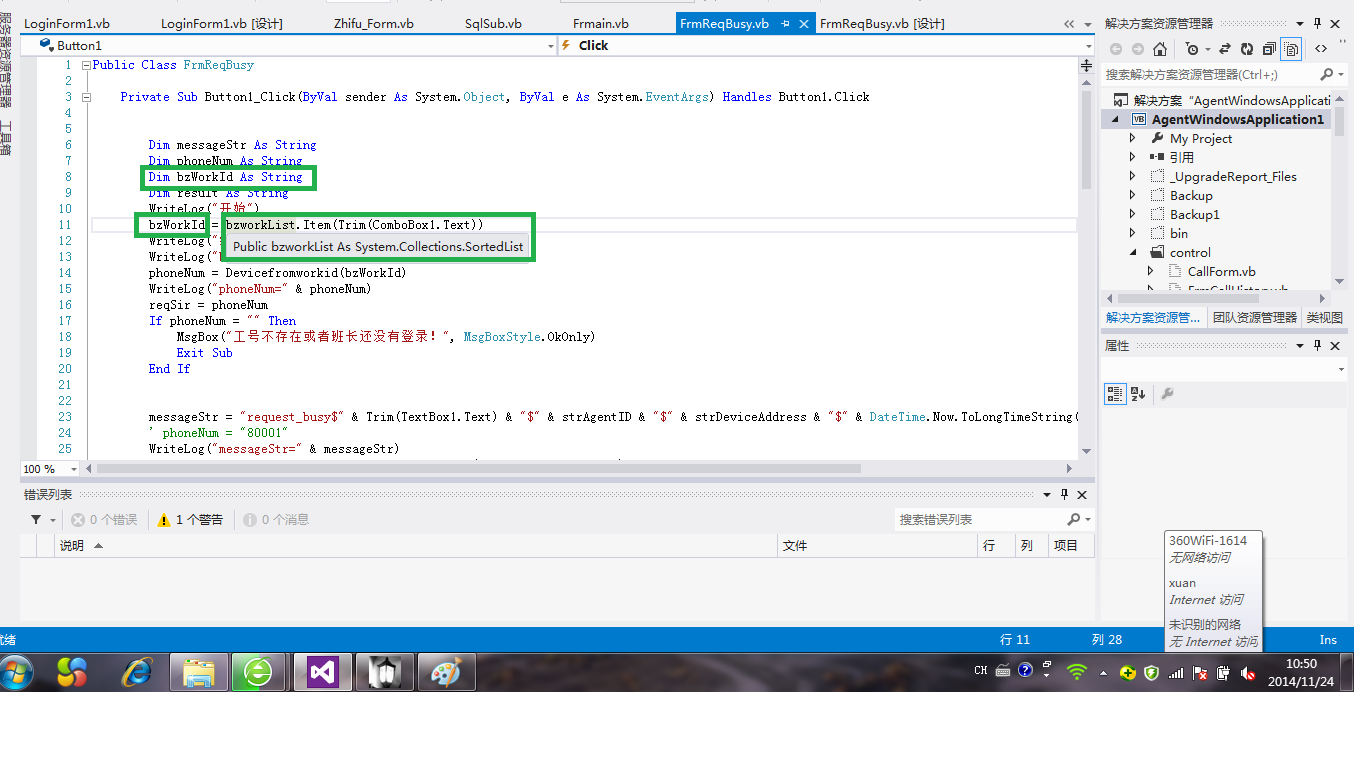Collapse Public Class FrmReqBusy outline region
This screenshot has width=1366, height=768.
coord(86,65)
